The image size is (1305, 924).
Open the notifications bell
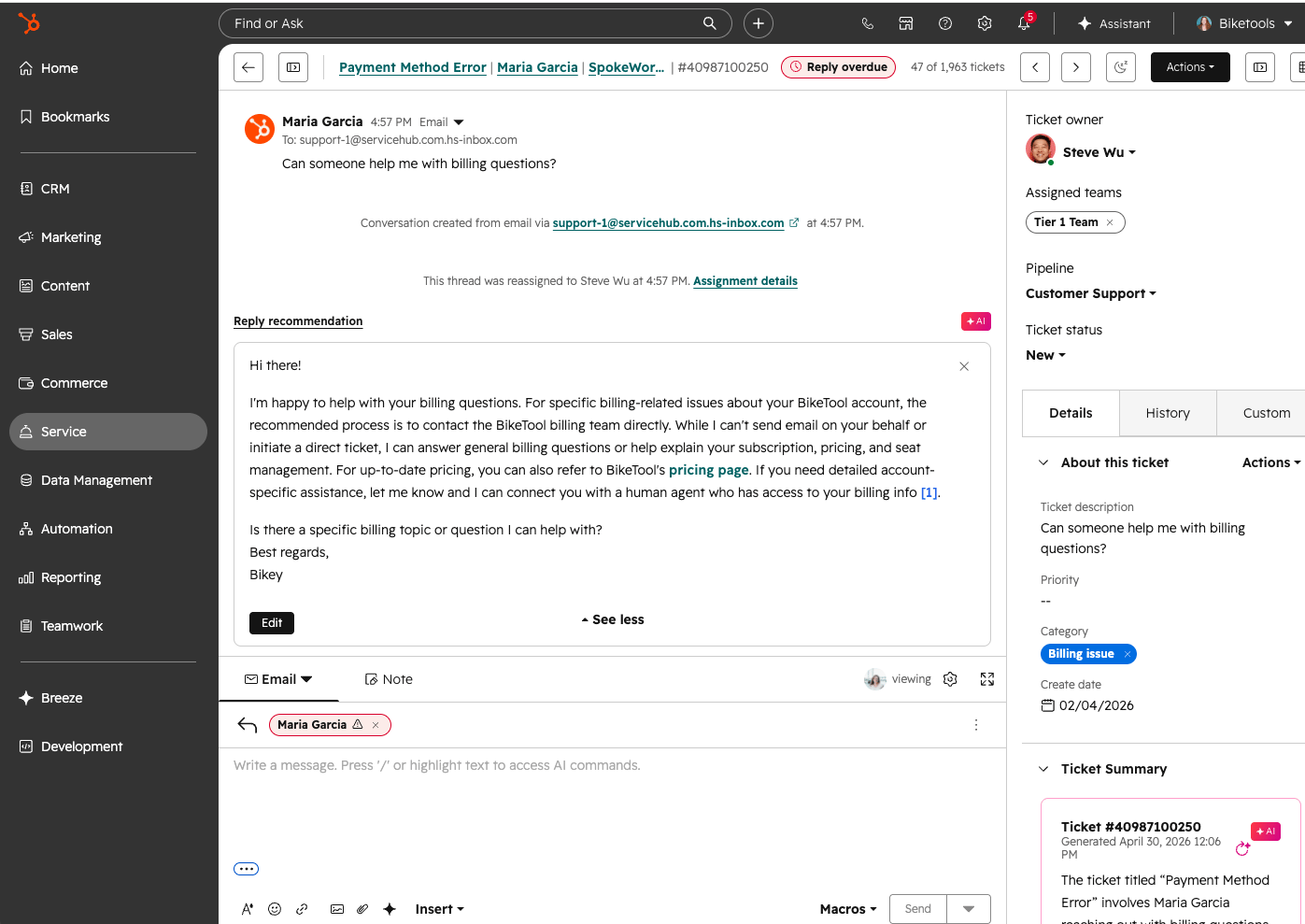(1024, 23)
